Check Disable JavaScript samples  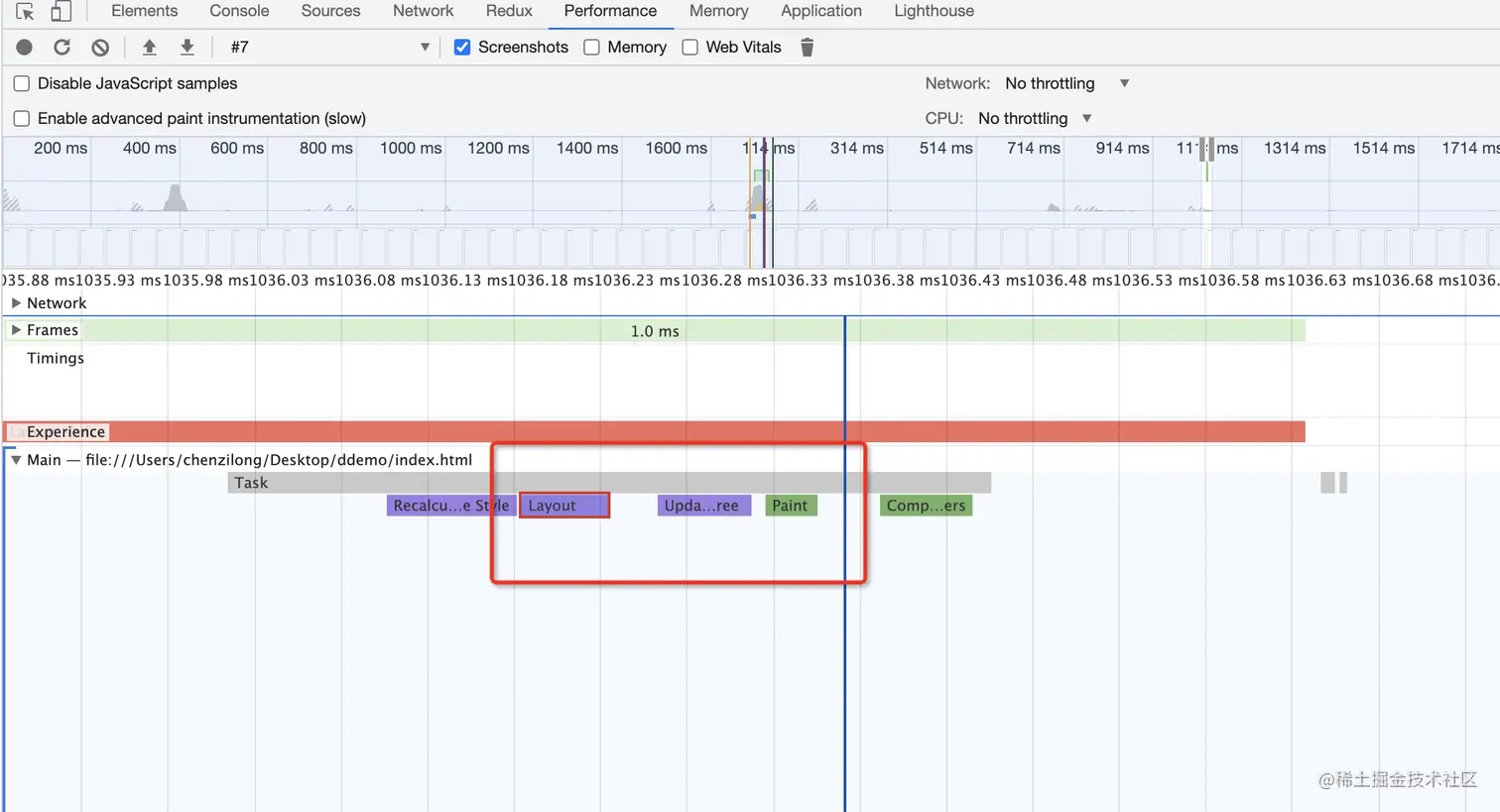(x=22, y=83)
